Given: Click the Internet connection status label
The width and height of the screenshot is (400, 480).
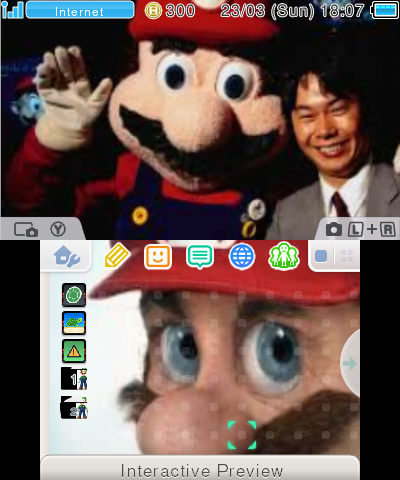Looking at the screenshot, I should click(80, 10).
